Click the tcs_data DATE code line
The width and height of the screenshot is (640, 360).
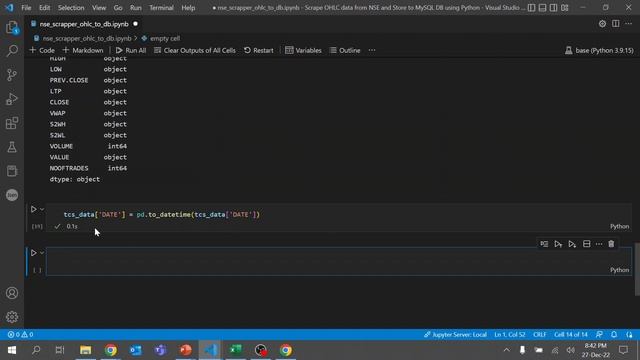(x=162, y=215)
